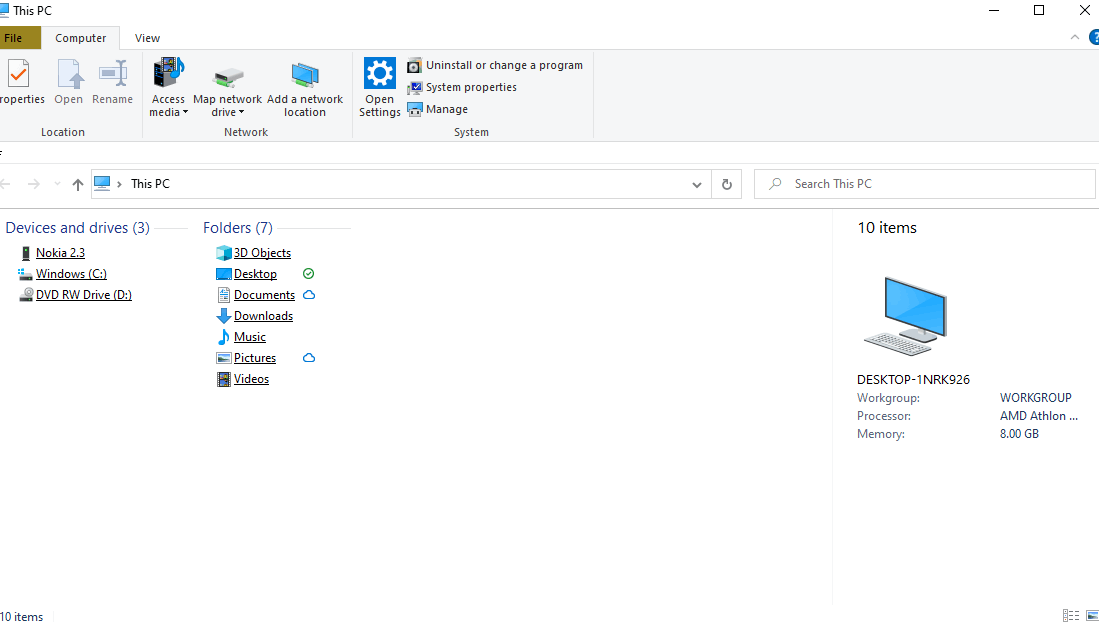The width and height of the screenshot is (1099, 622).
Task: Open the Help question mark icon
Action: (1093, 38)
